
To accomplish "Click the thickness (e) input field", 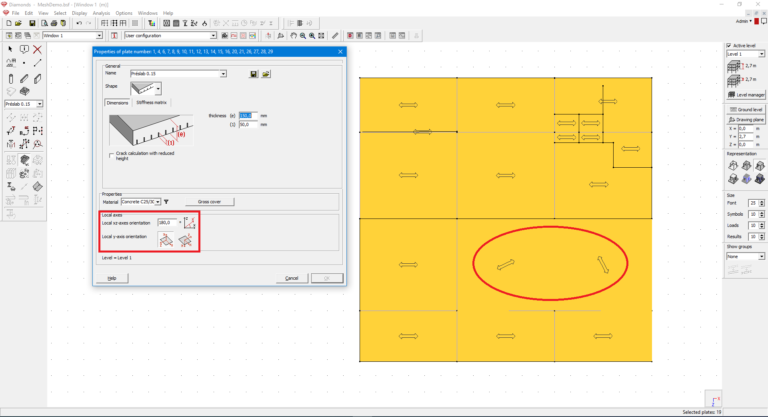I will click(248, 116).
